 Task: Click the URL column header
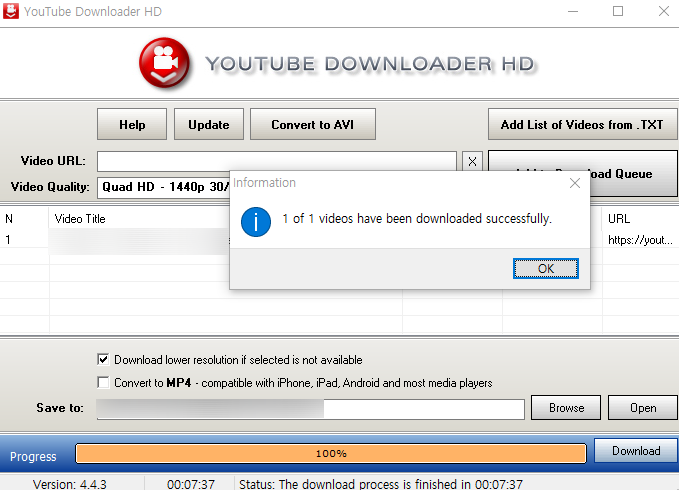640,219
